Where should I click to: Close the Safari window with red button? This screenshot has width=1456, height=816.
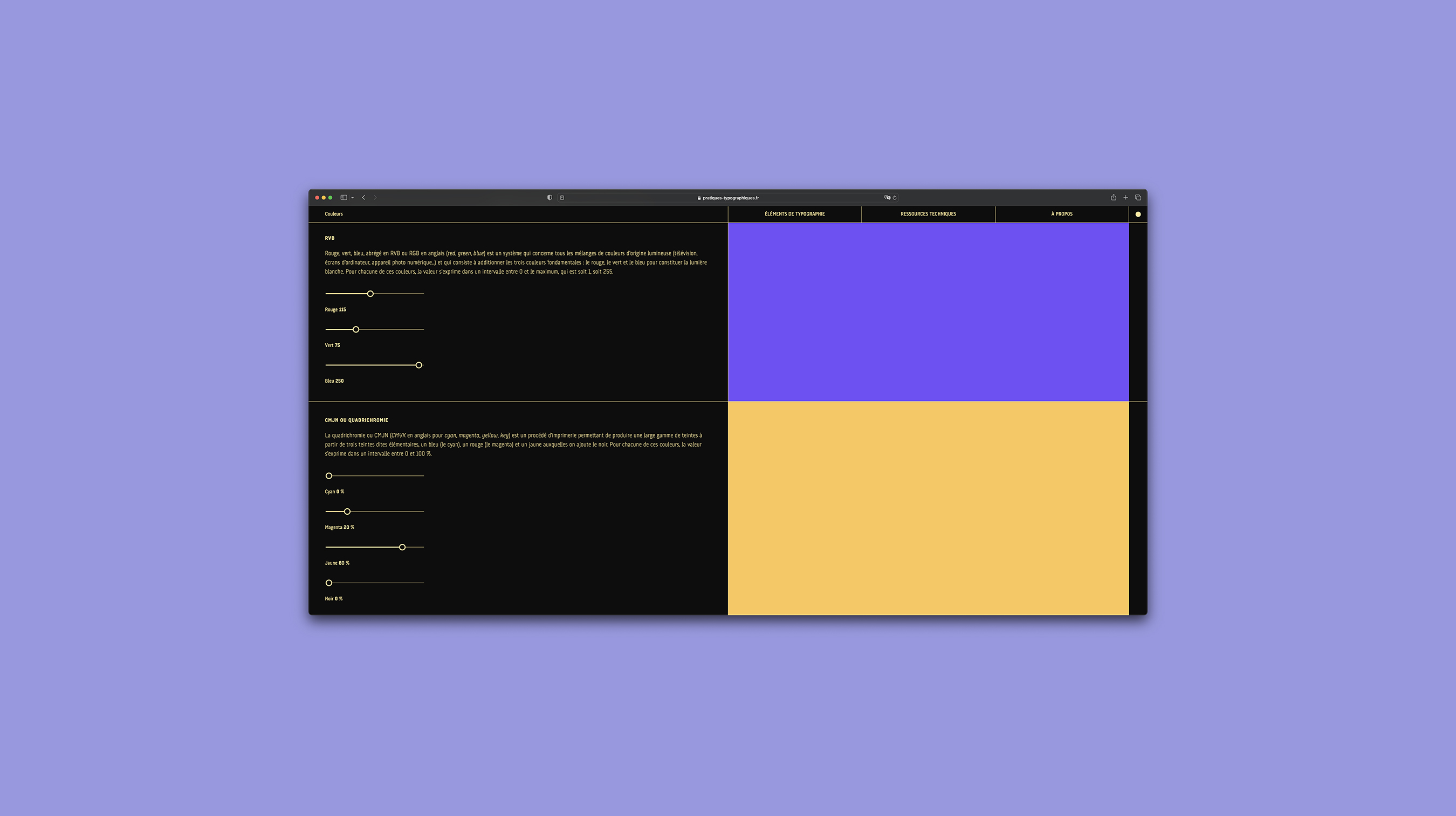(x=317, y=197)
